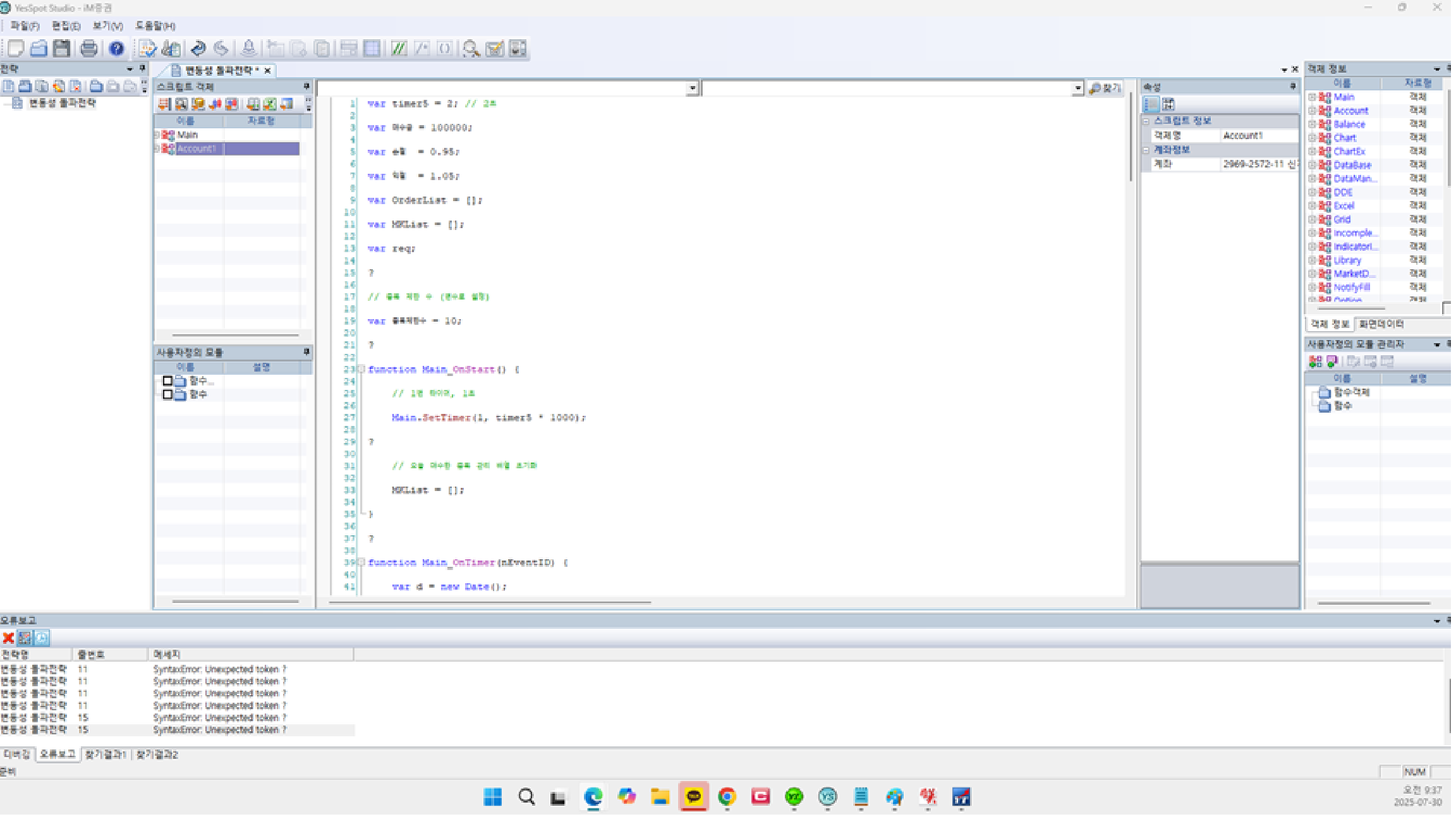
Task: Open Chrome from the Windows taskbar
Action: pos(727,797)
